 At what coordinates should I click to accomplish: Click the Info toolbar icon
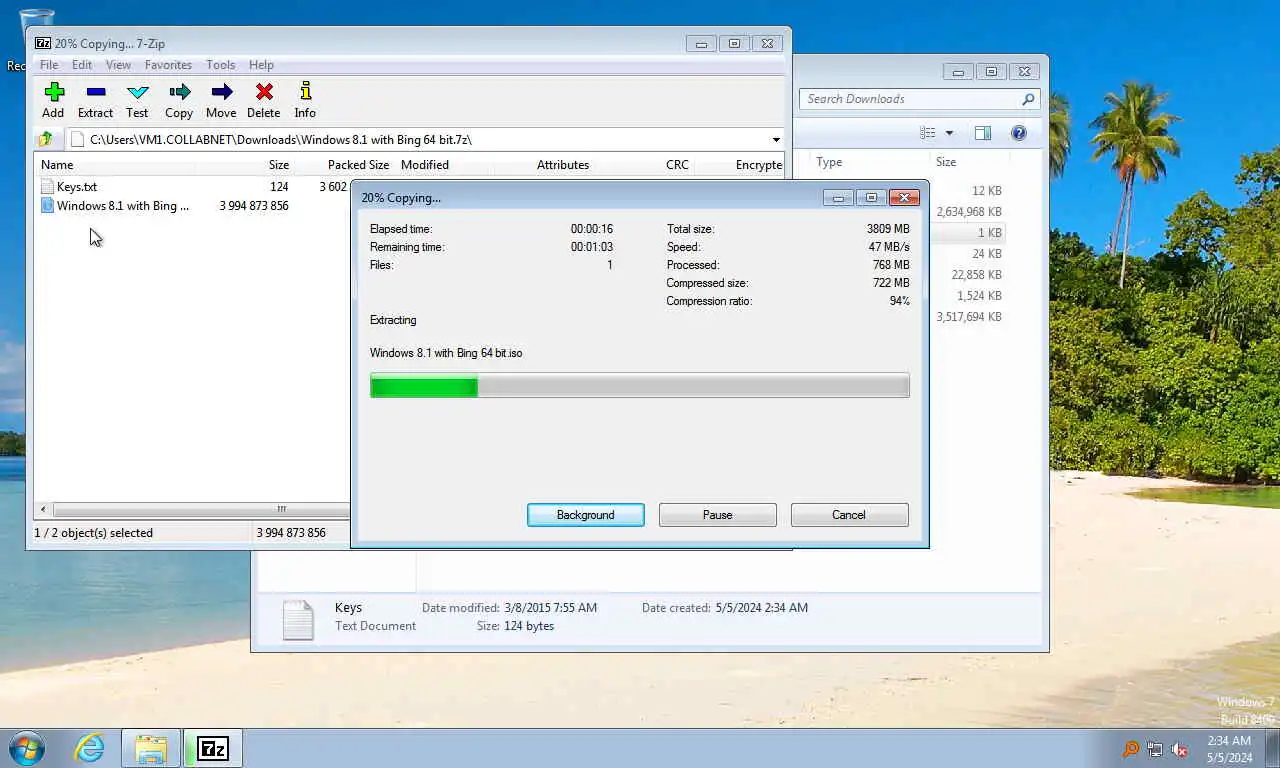305,100
